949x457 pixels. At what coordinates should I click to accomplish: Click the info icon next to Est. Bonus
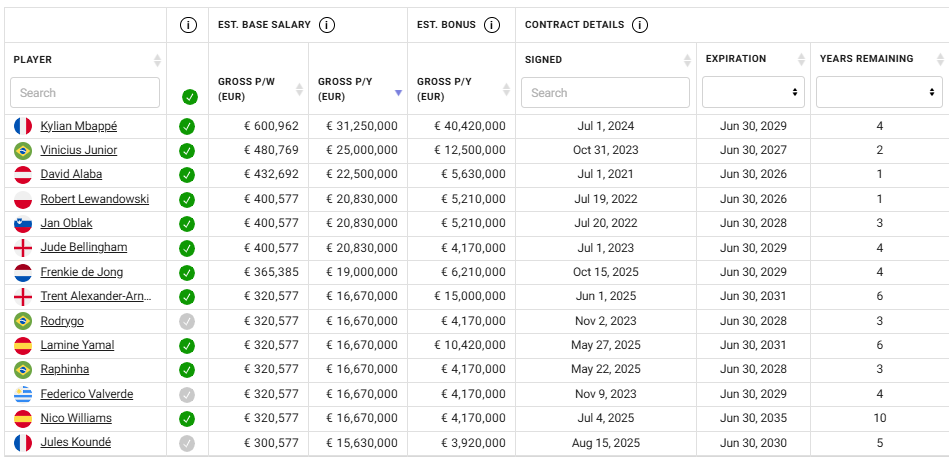point(491,25)
